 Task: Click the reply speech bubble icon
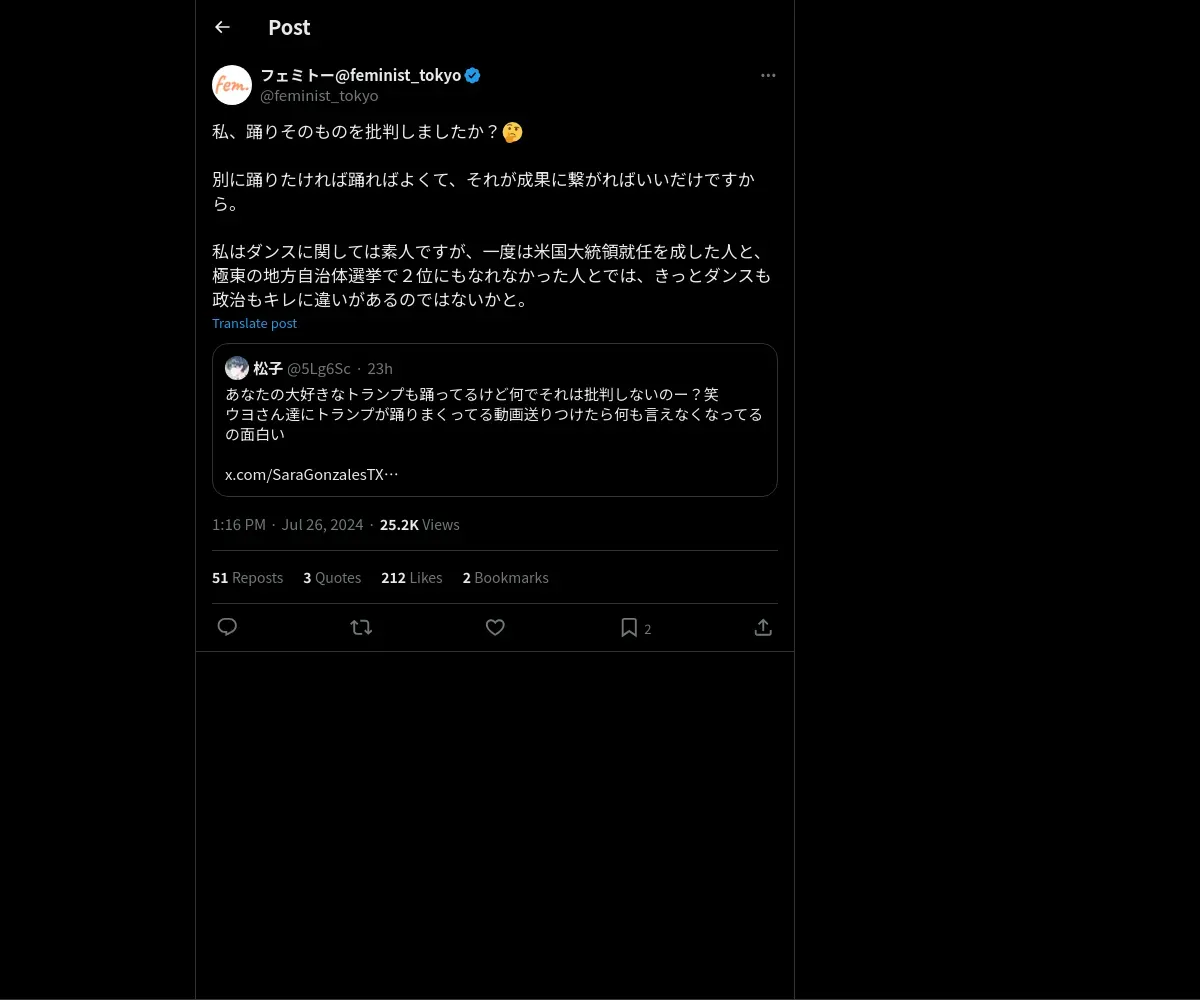227,627
